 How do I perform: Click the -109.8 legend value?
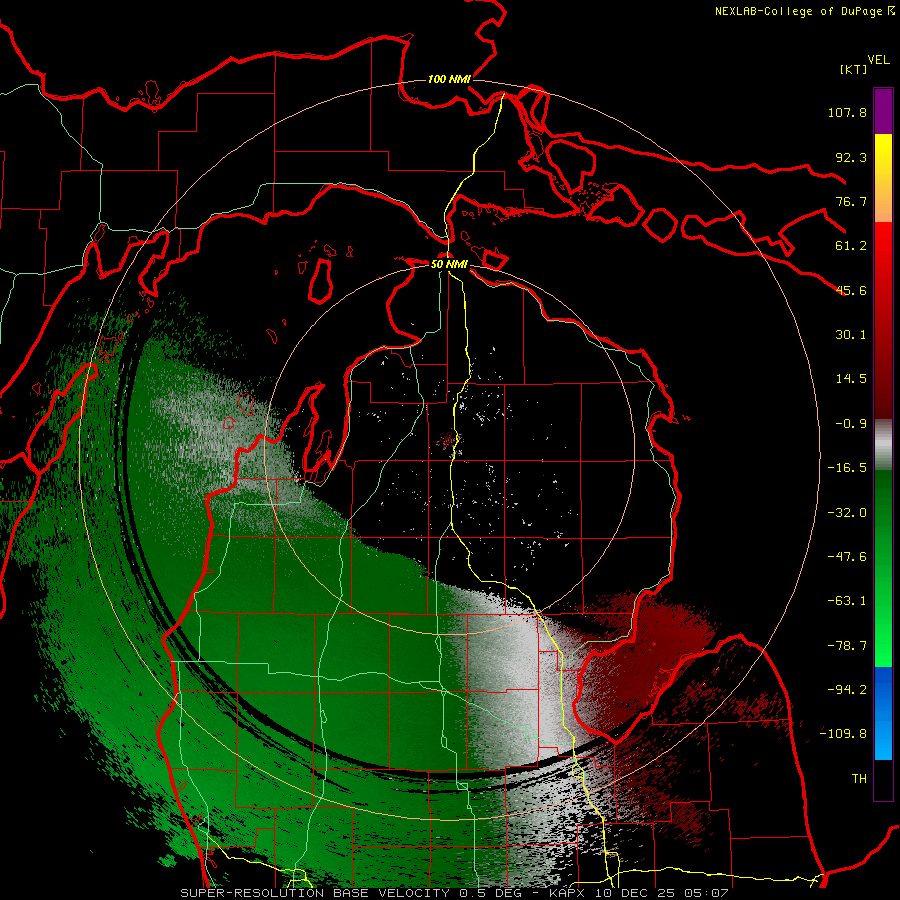[843, 734]
